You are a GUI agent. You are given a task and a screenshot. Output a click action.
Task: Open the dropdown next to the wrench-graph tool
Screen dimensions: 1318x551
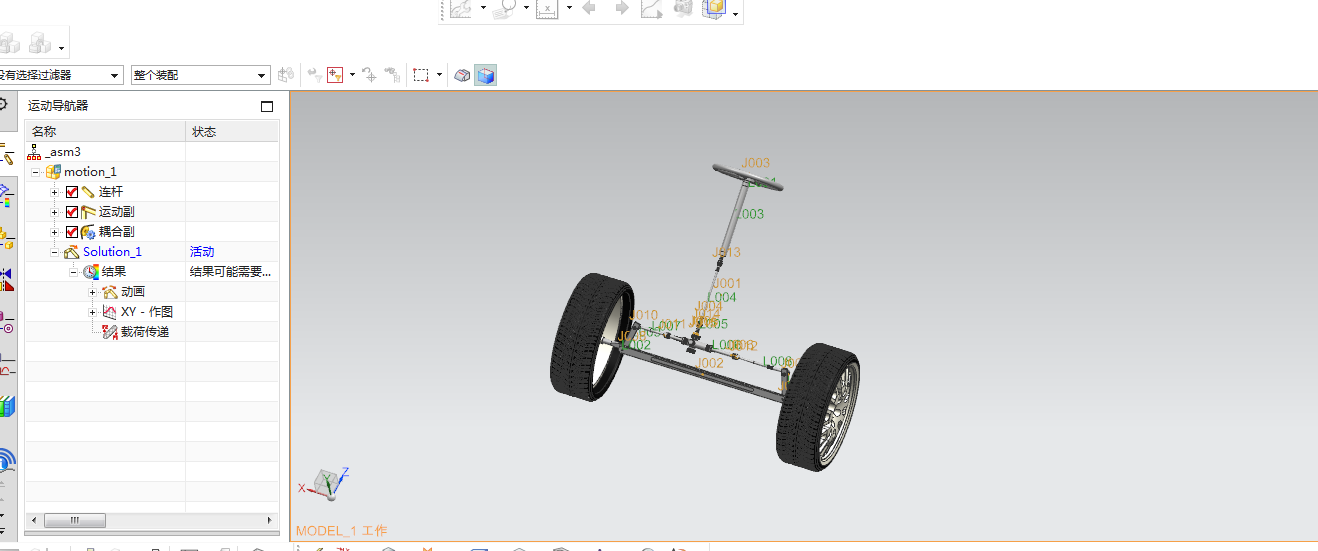tap(483, 8)
